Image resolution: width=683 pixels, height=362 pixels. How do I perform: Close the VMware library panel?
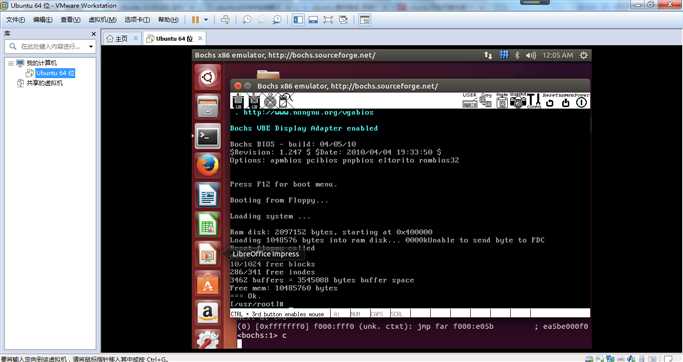click(93, 34)
